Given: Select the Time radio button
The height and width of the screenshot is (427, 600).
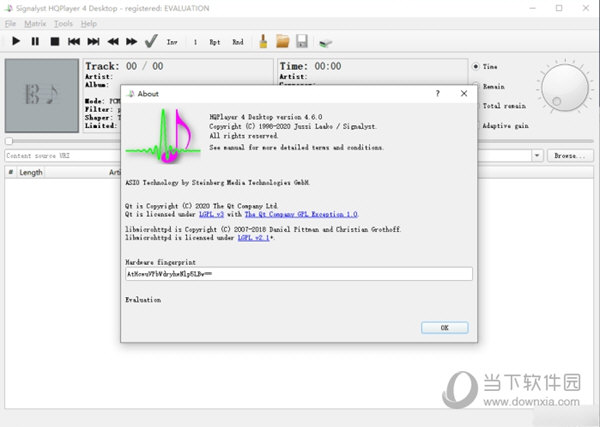Looking at the screenshot, I should pyautogui.click(x=476, y=67).
